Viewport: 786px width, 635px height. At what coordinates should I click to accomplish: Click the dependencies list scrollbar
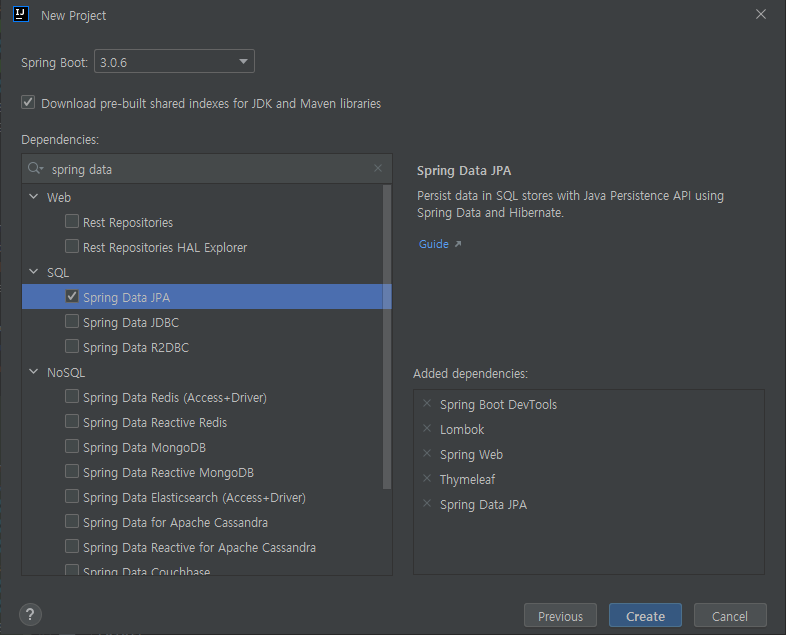click(386, 337)
